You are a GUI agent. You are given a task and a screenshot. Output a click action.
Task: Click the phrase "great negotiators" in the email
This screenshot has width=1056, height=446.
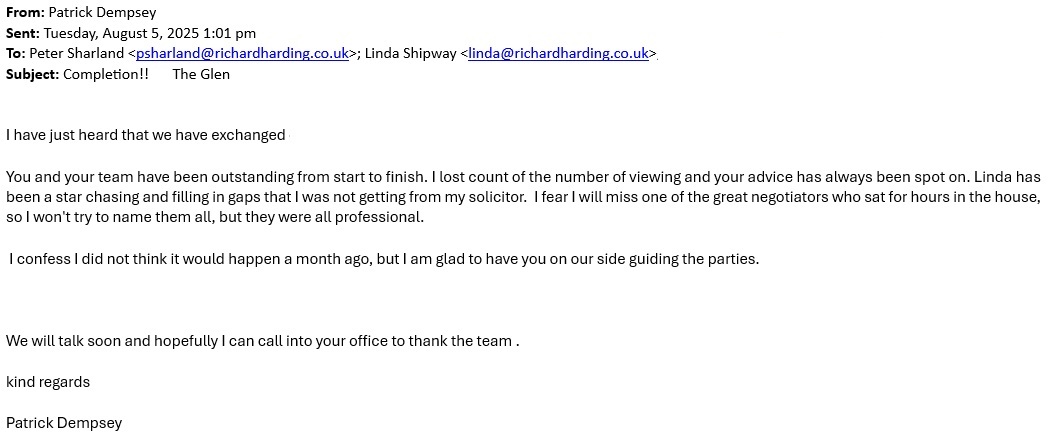pyautogui.click(x=746, y=197)
